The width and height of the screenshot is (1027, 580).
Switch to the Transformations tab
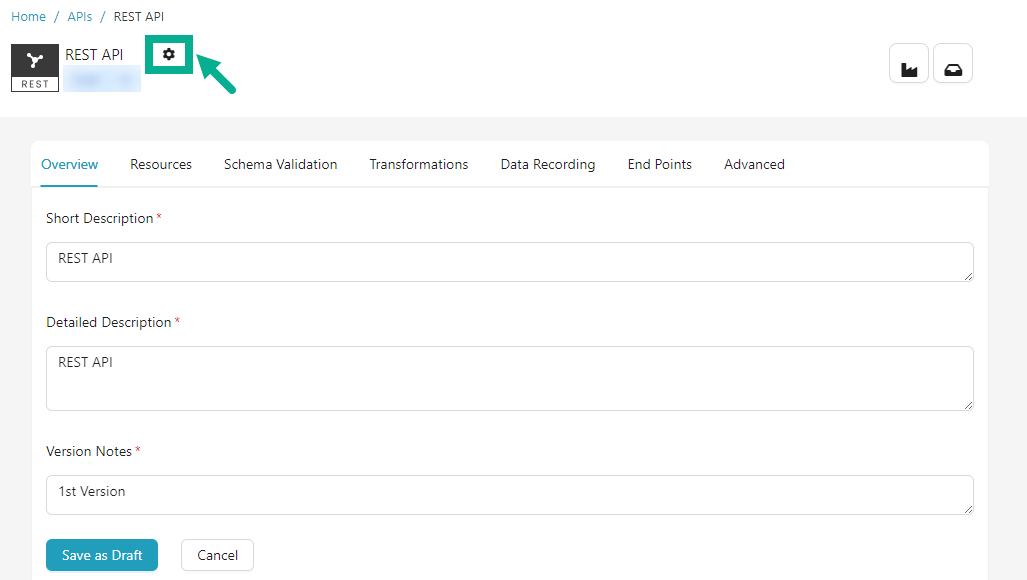(x=418, y=164)
